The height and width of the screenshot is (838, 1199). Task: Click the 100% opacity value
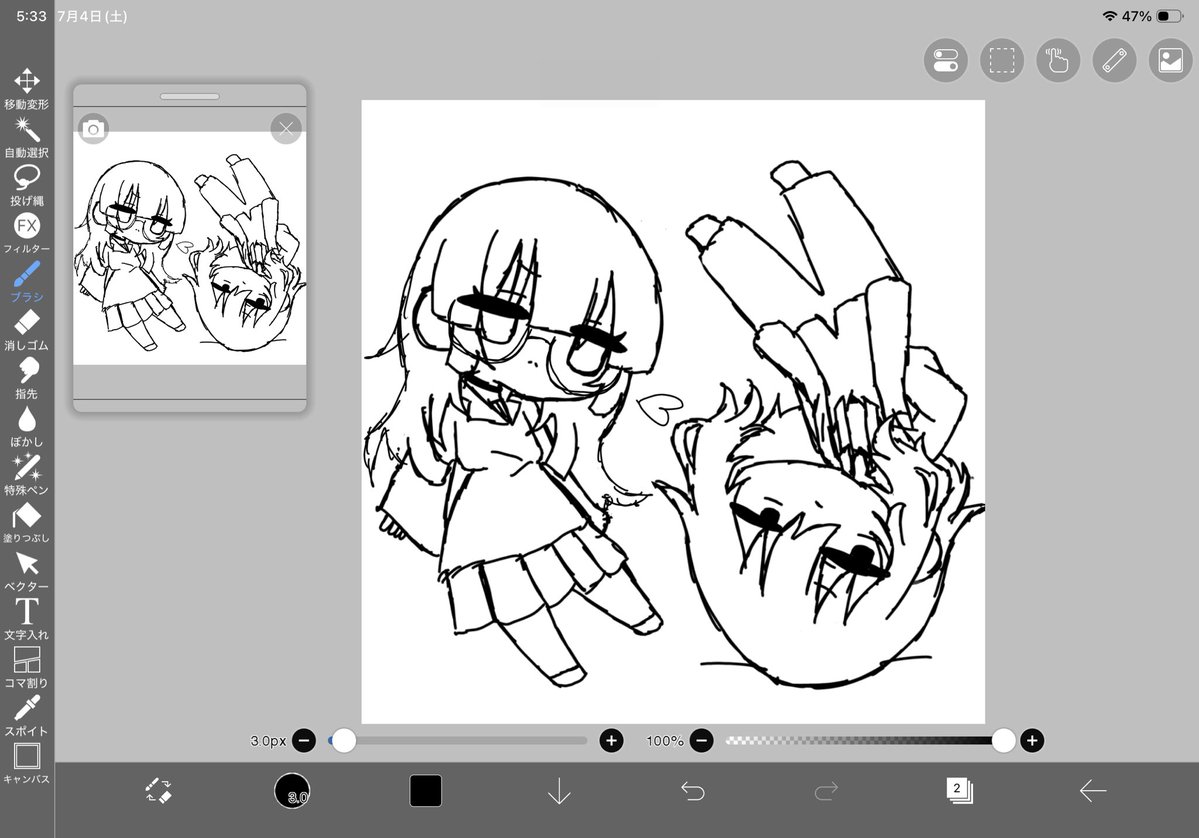pos(664,741)
